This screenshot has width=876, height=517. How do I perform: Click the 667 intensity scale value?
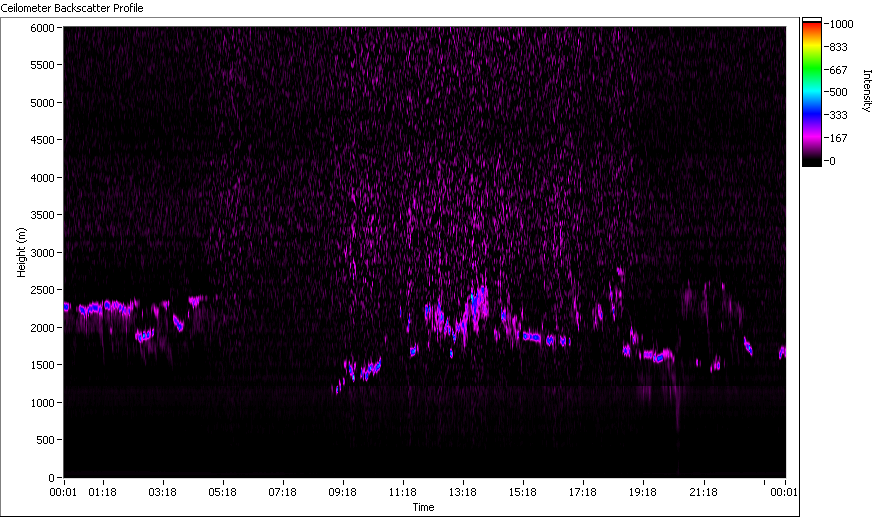(x=839, y=70)
